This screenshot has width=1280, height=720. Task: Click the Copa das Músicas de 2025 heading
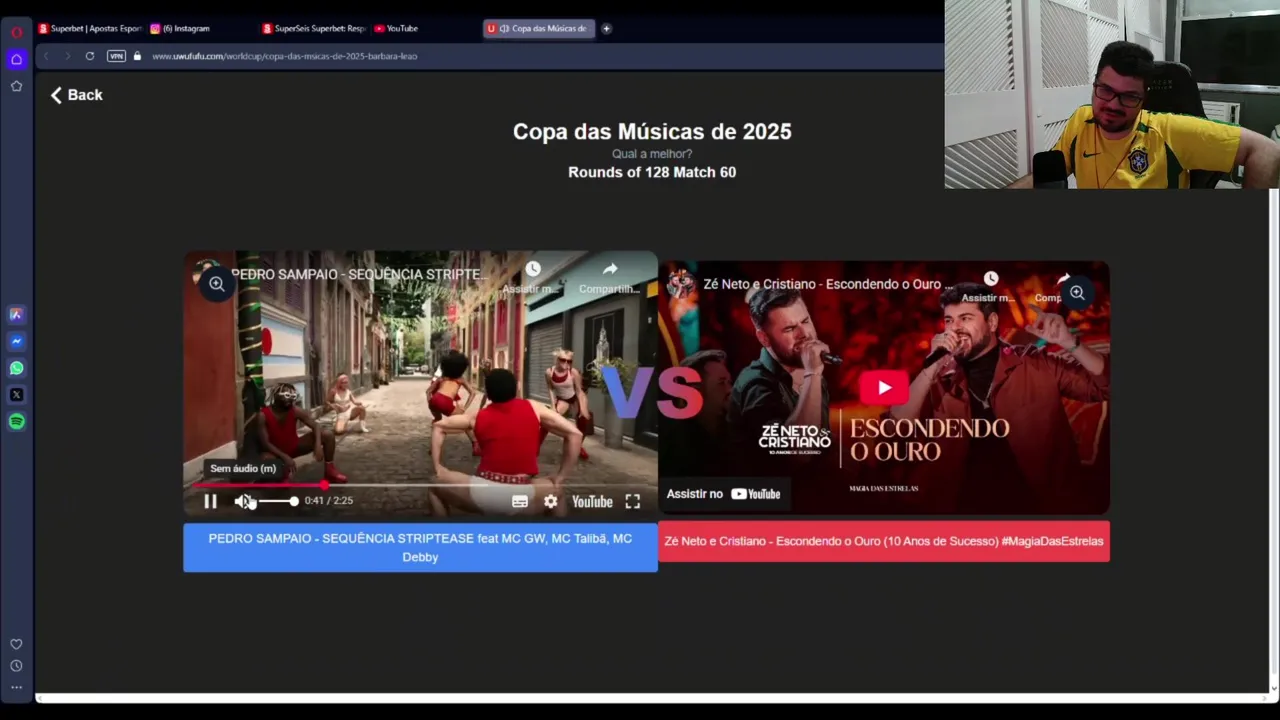(652, 132)
